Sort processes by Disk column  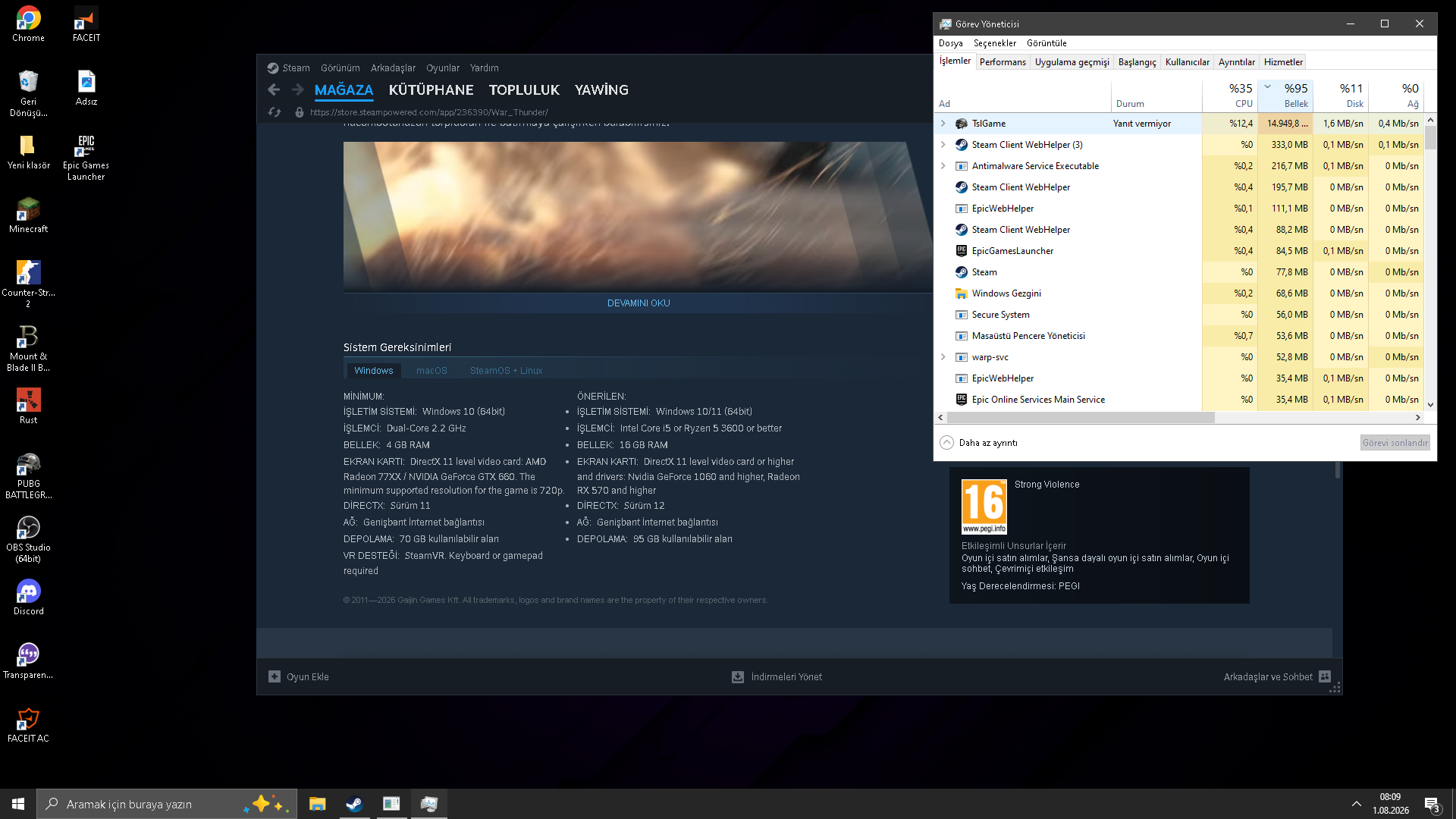[1341, 96]
